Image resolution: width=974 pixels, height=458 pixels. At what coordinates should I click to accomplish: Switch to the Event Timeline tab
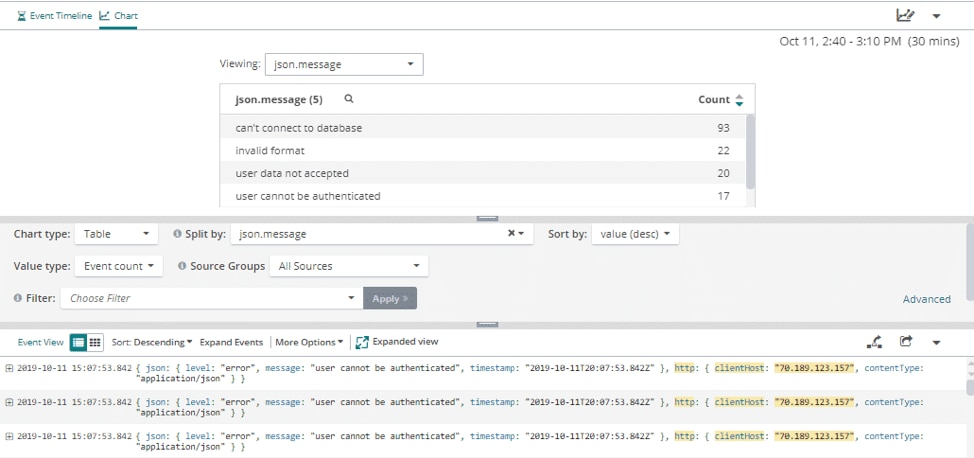pyautogui.click(x=55, y=16)
